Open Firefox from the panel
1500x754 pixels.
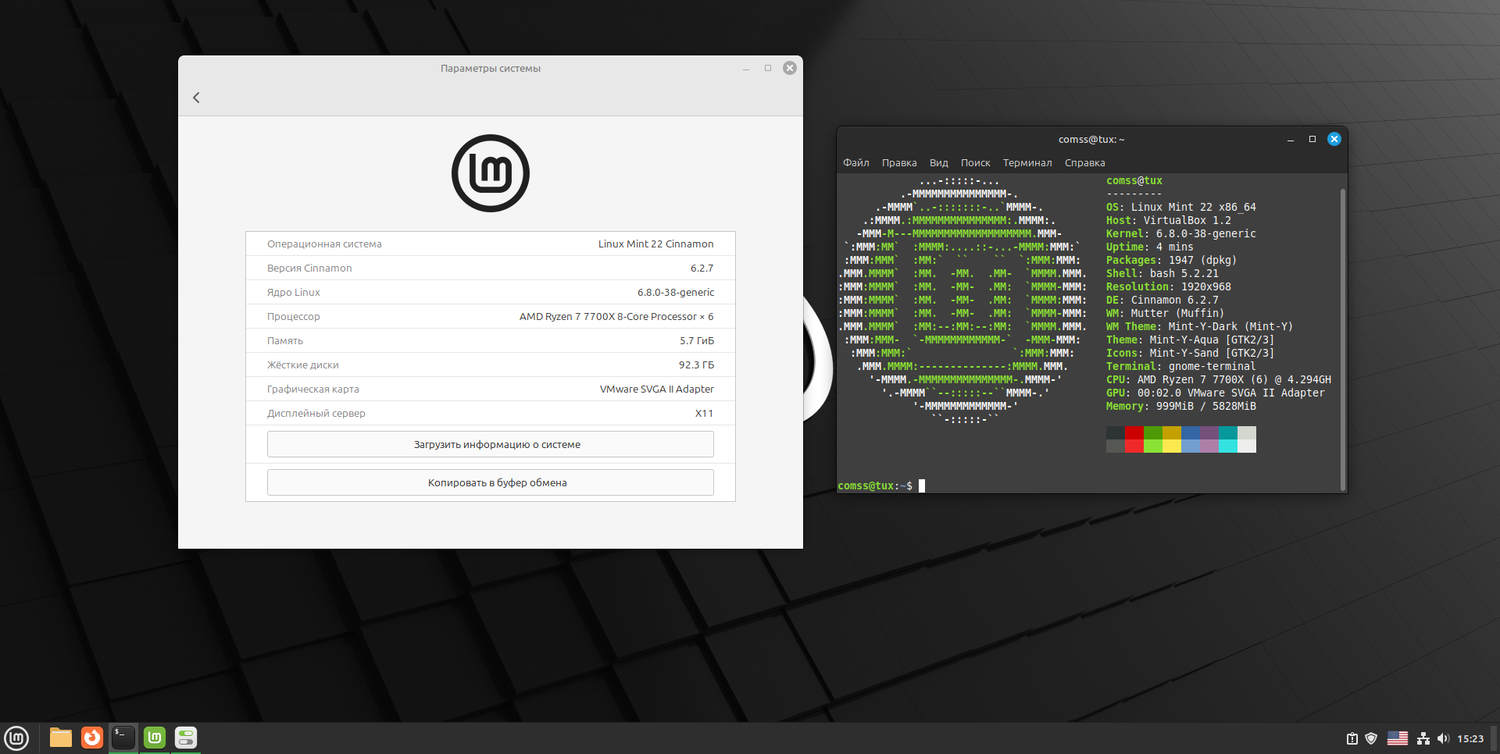coord(92,738)
